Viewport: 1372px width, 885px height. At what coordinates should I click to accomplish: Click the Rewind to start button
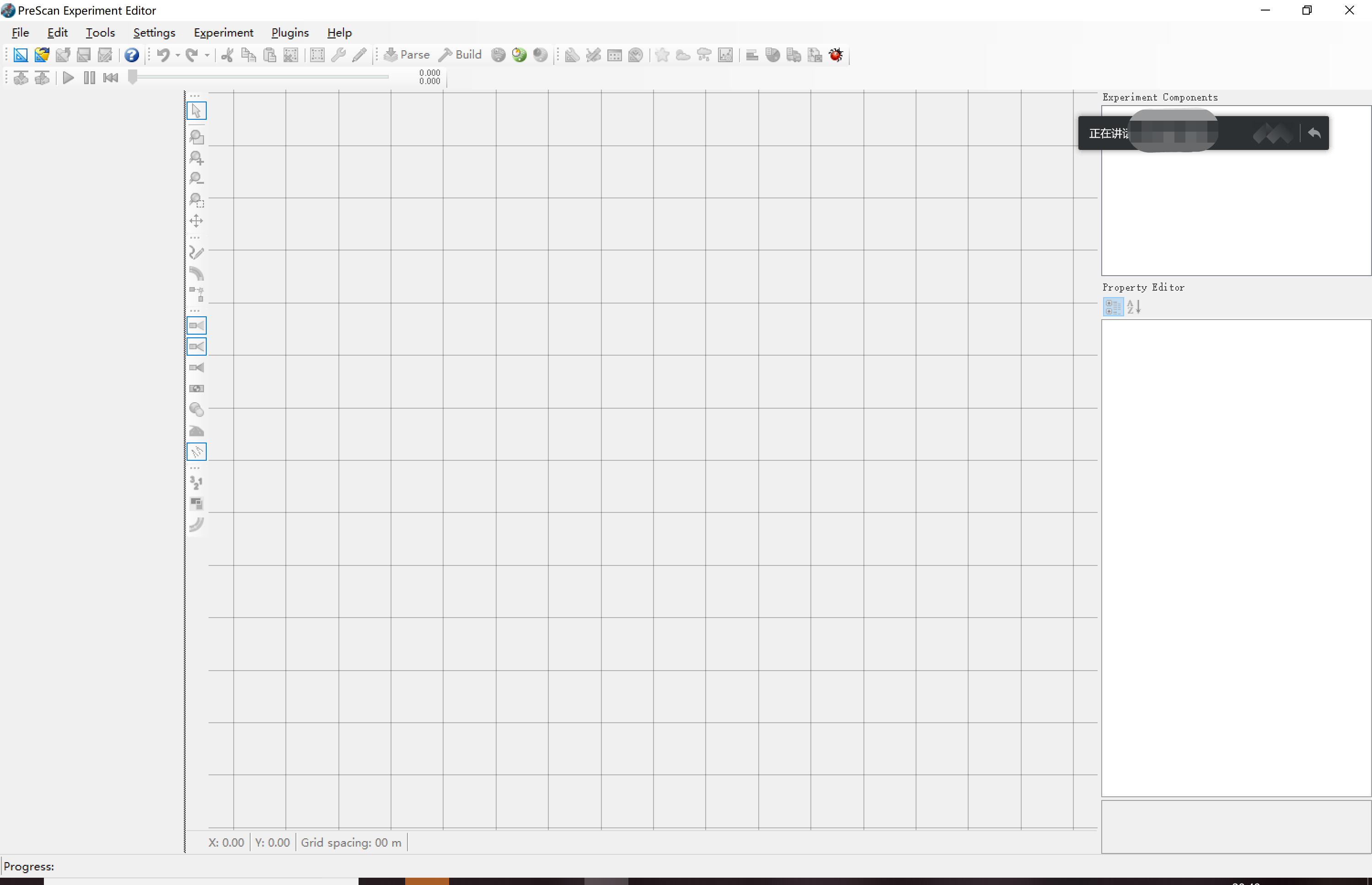click(x=110, y=78)
